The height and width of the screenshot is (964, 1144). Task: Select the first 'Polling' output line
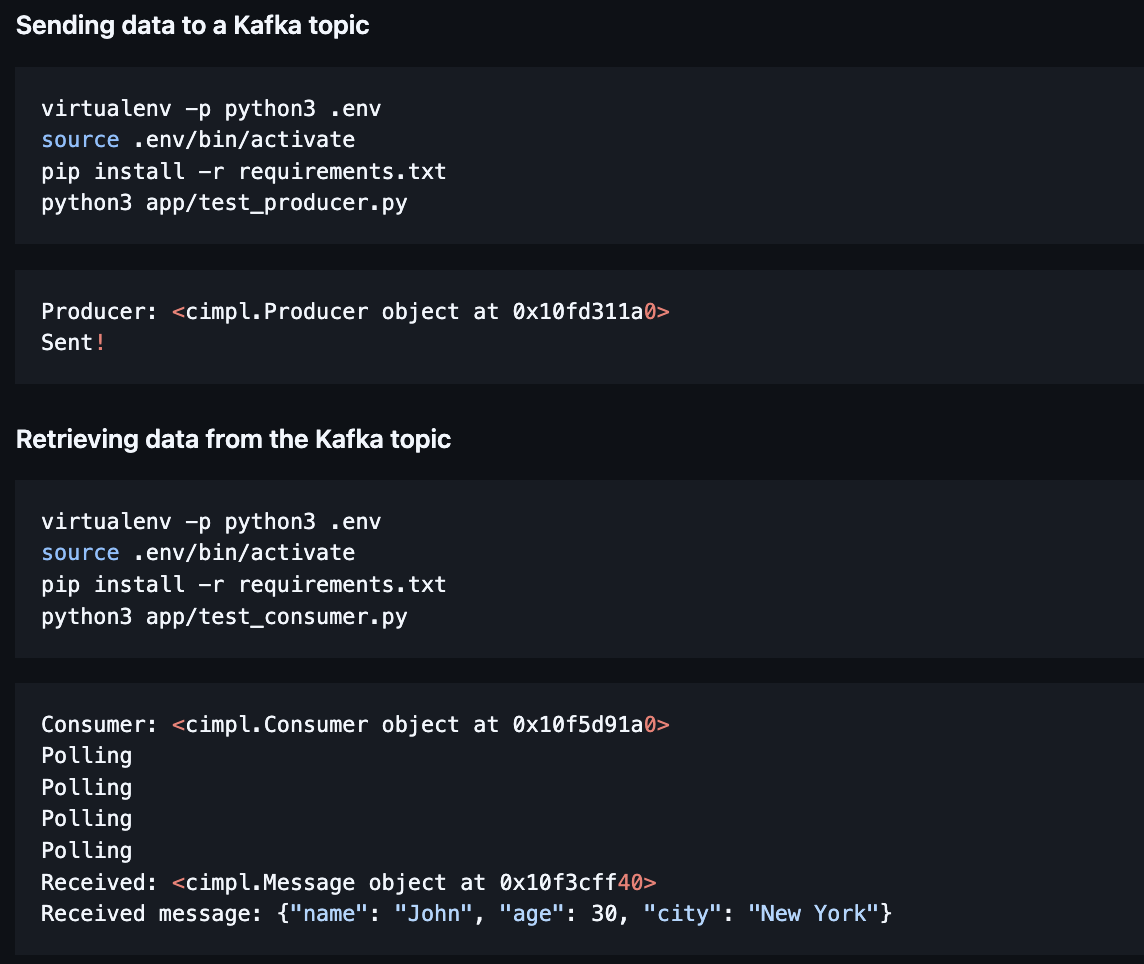[86, 756]
